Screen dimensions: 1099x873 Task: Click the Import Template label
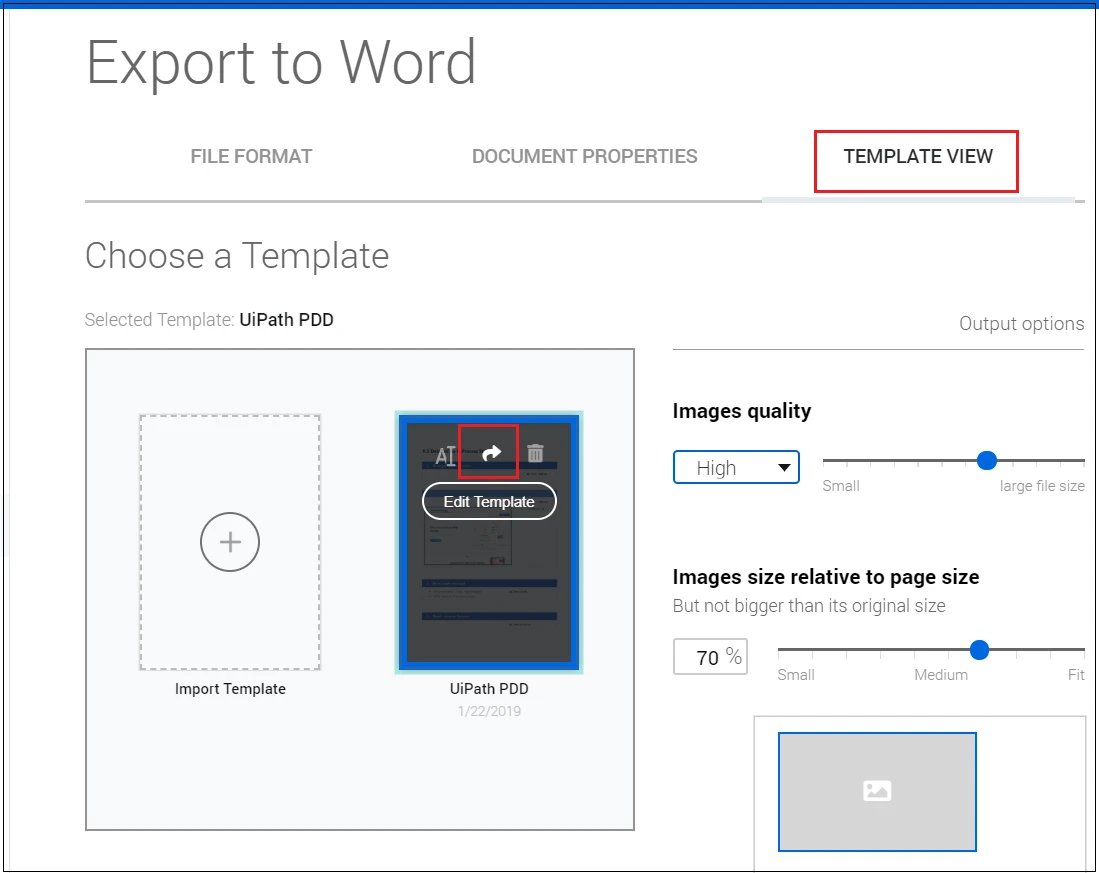[230, 689]
